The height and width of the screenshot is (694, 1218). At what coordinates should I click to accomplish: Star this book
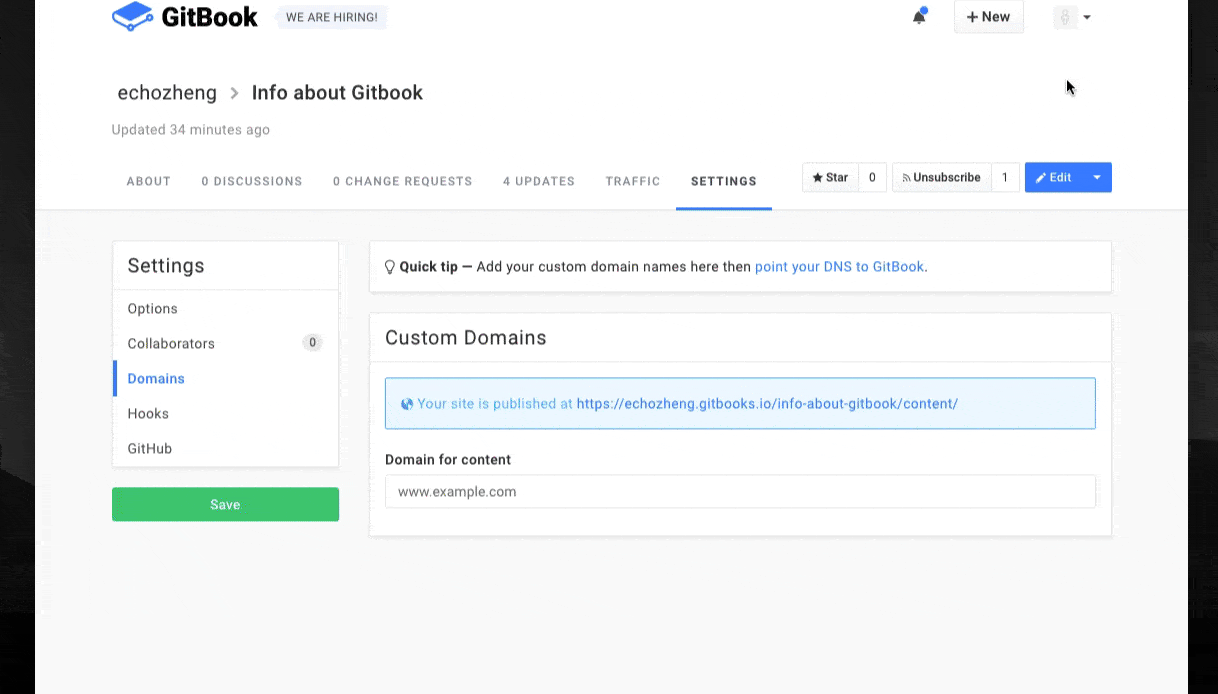click(x=830, y=177)
